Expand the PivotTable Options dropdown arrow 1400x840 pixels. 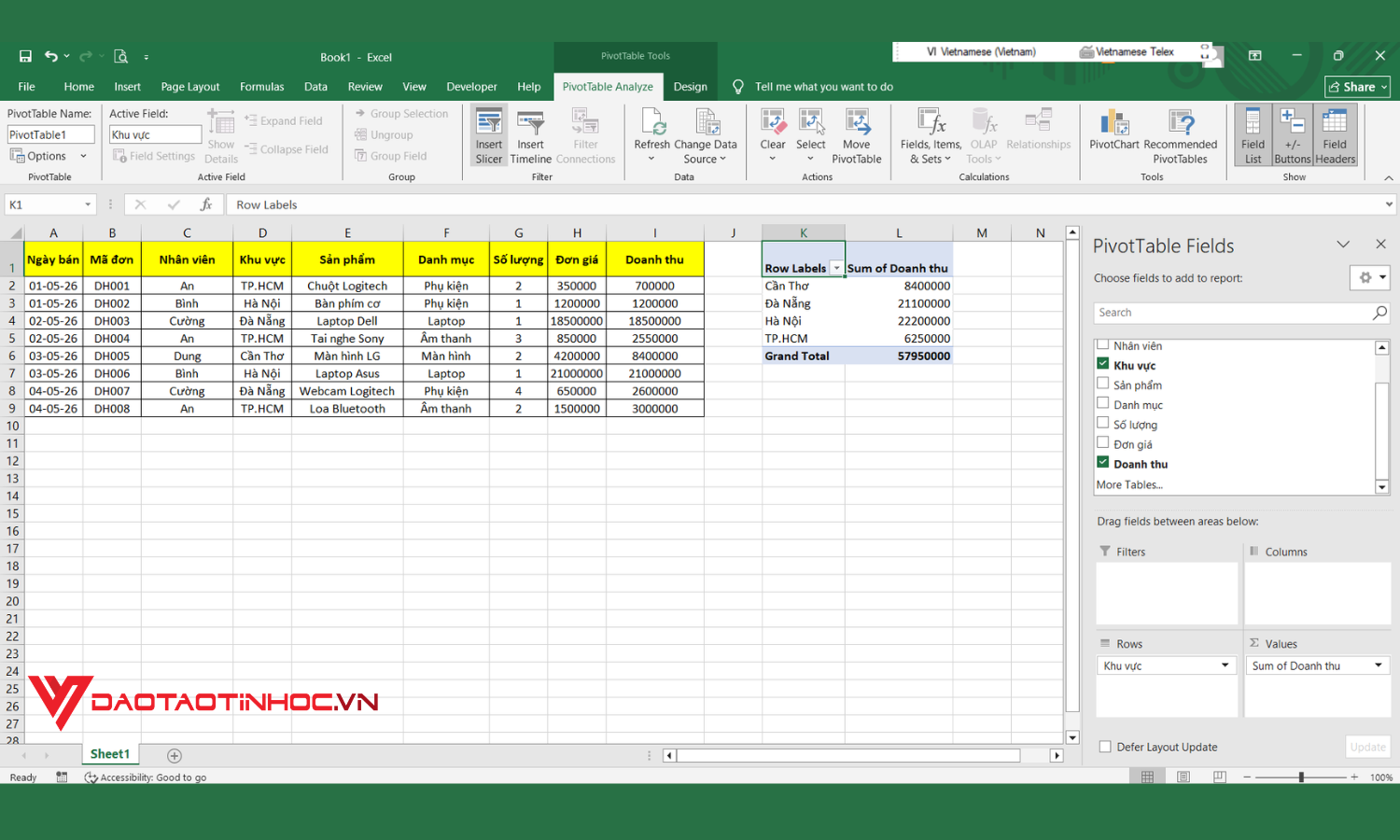click(83, 156)
